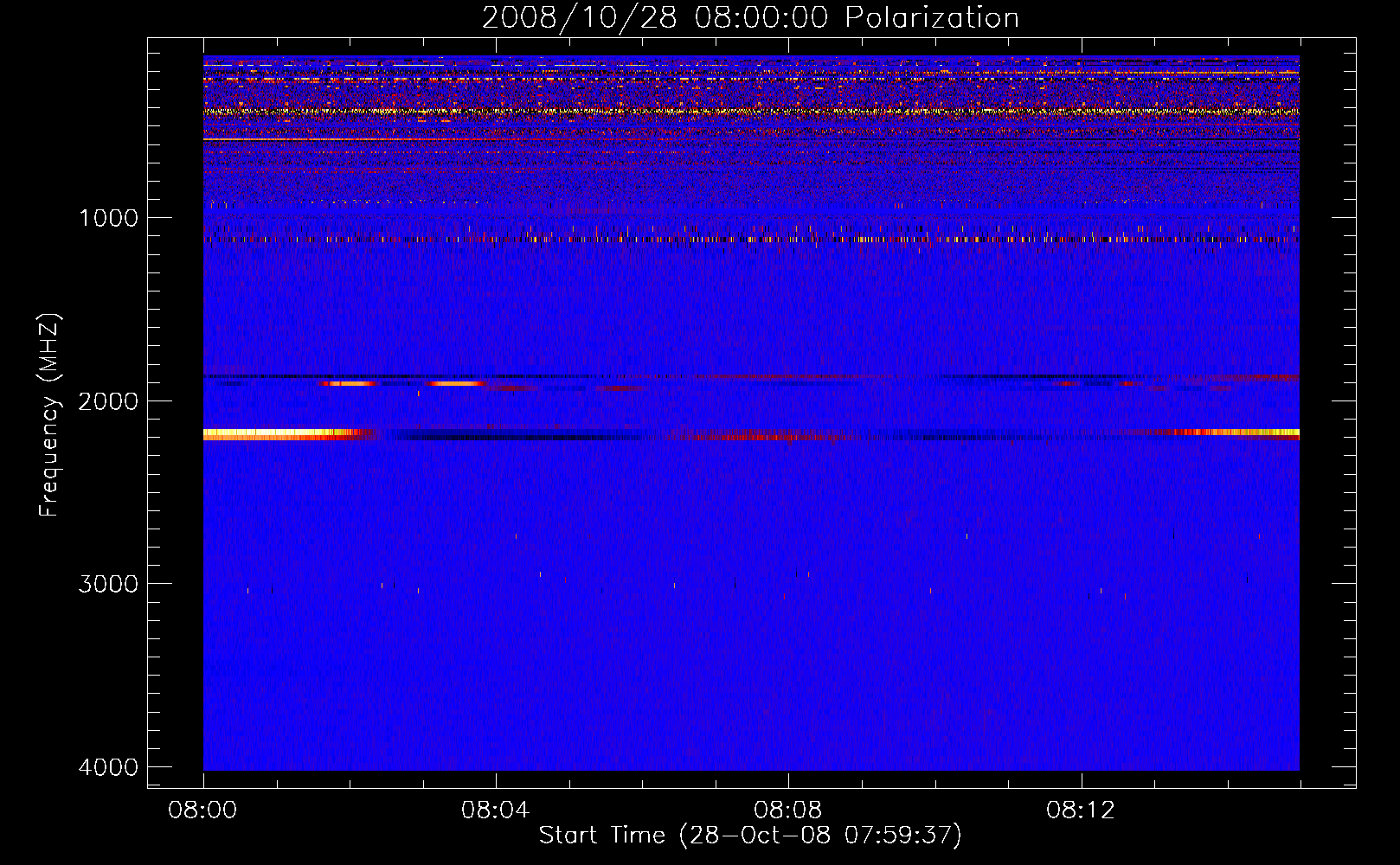Click the 08:08 time tick label
The image size is (1400, 865).
pos(788,811)
